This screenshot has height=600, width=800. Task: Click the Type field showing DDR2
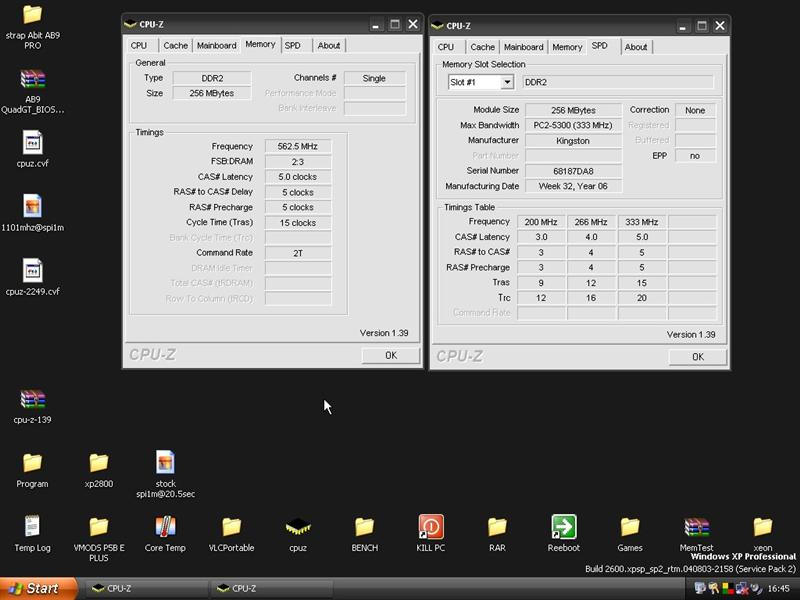point(212,78)
